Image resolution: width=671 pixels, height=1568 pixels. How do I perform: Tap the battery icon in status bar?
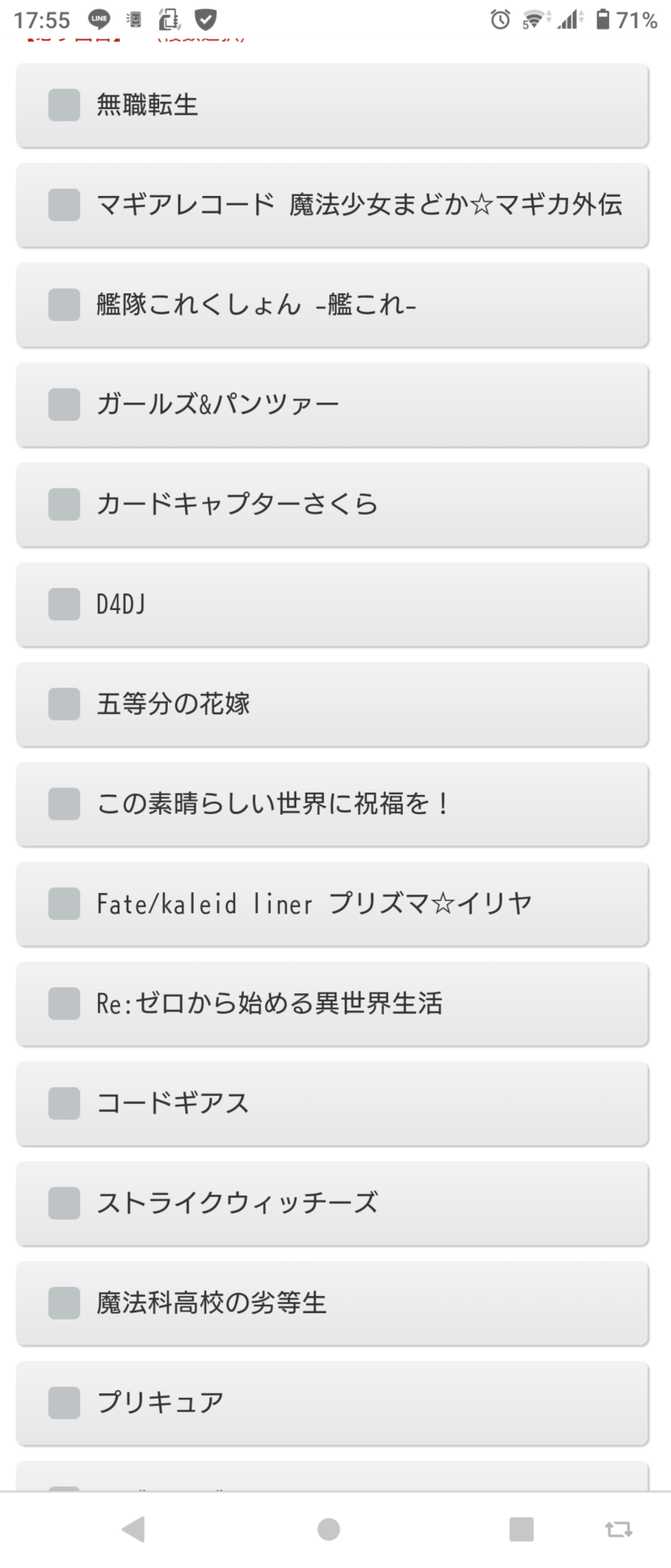click(x=602, y=20)
